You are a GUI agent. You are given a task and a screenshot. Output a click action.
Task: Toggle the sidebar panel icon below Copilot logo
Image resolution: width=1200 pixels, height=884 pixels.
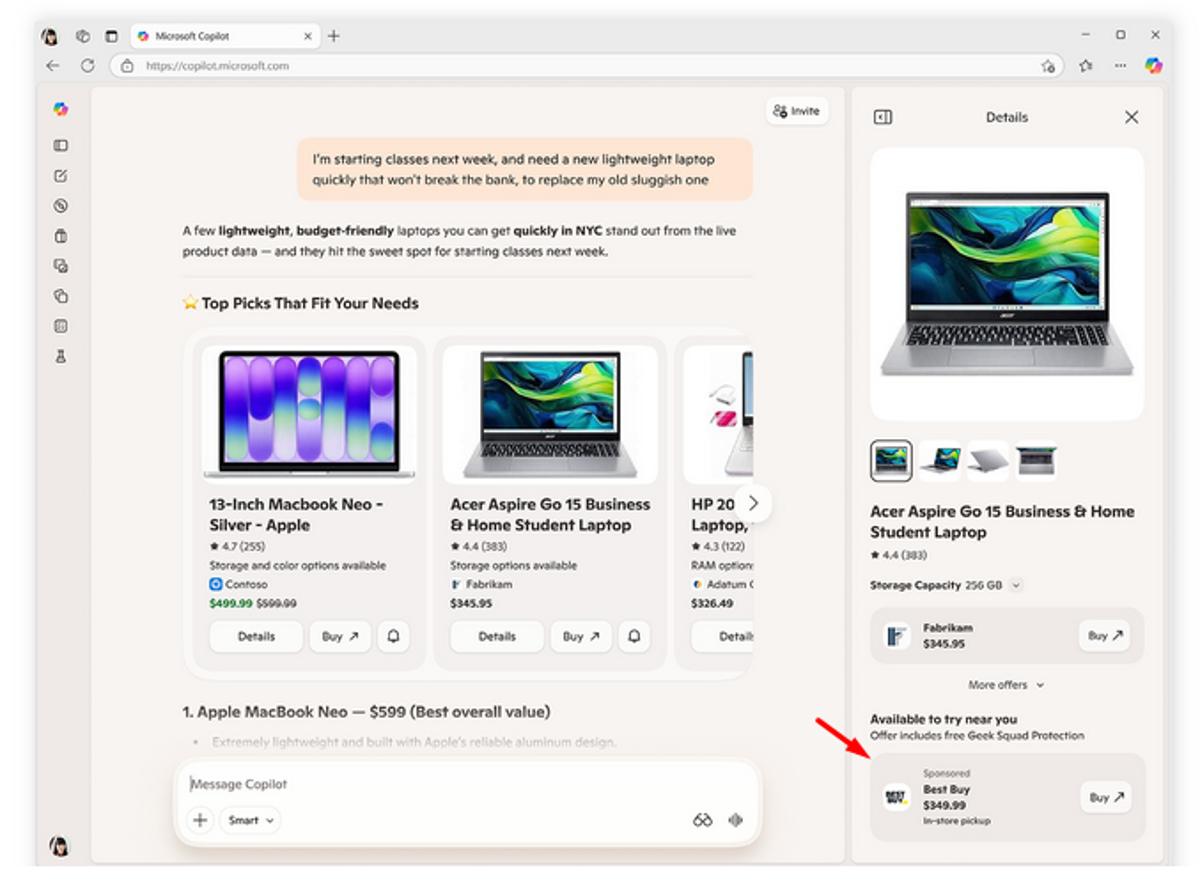pyautogui.click(x=61, y=145)
